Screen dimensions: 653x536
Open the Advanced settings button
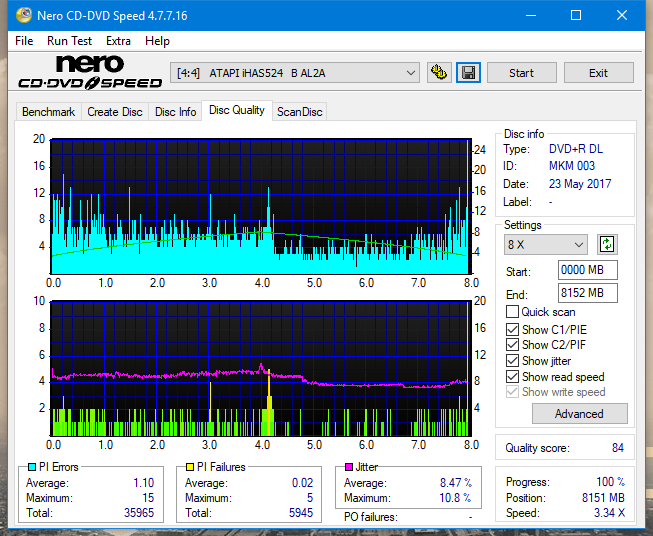tap(579, 414)
